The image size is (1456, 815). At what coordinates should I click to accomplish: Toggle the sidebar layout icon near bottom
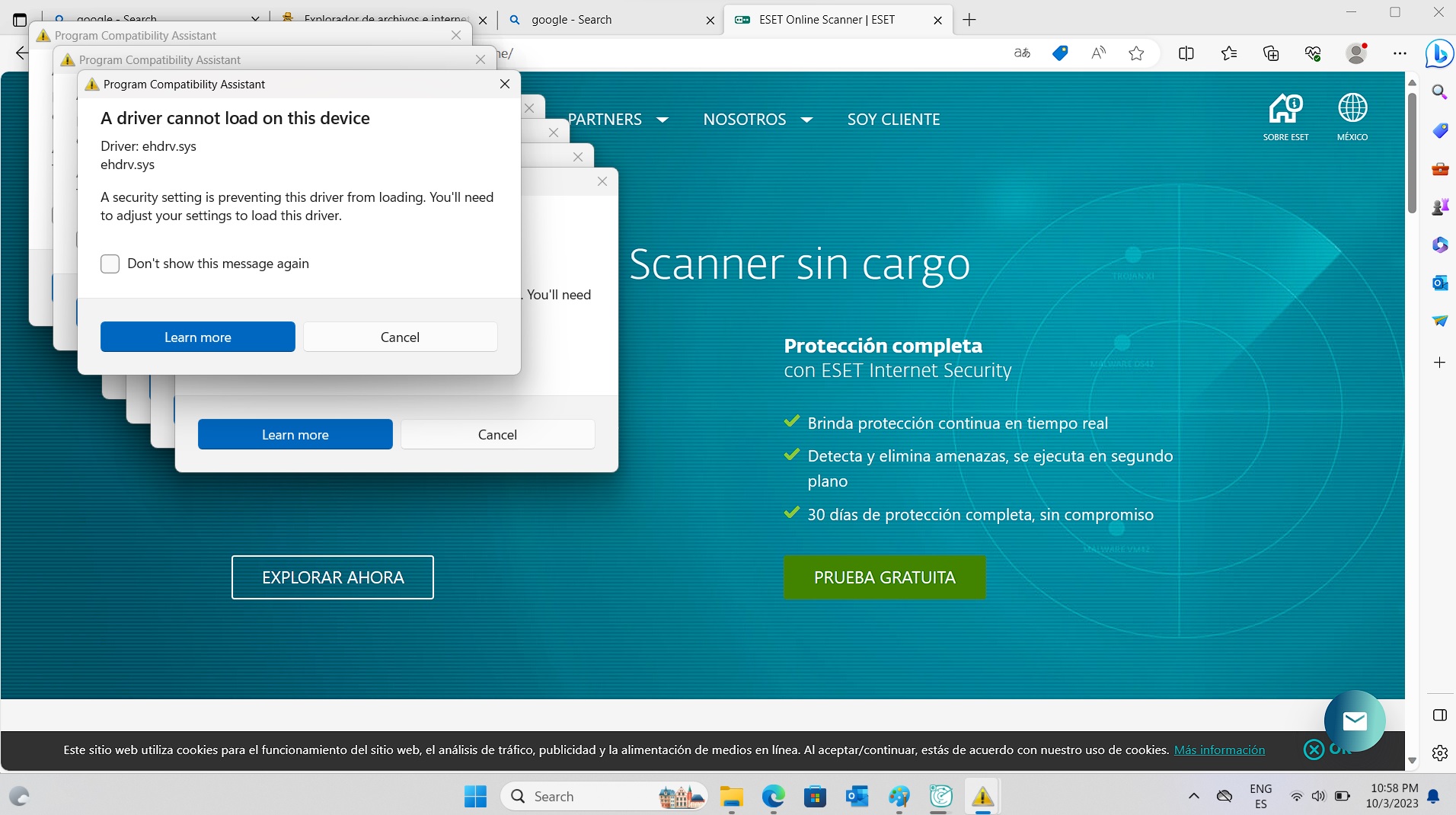point(1439,715)
